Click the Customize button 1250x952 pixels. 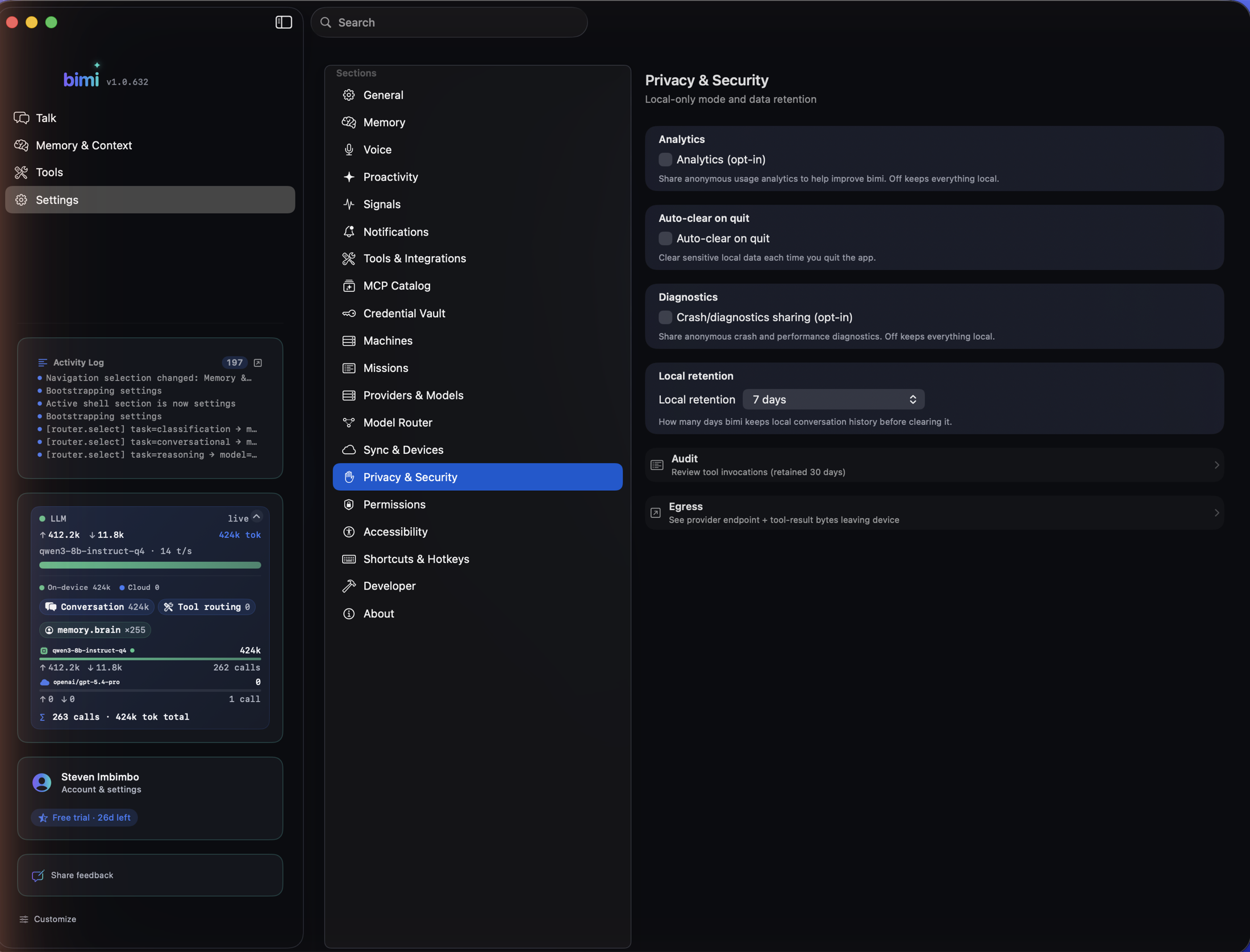pyautogui.click(x=48, y=919)
